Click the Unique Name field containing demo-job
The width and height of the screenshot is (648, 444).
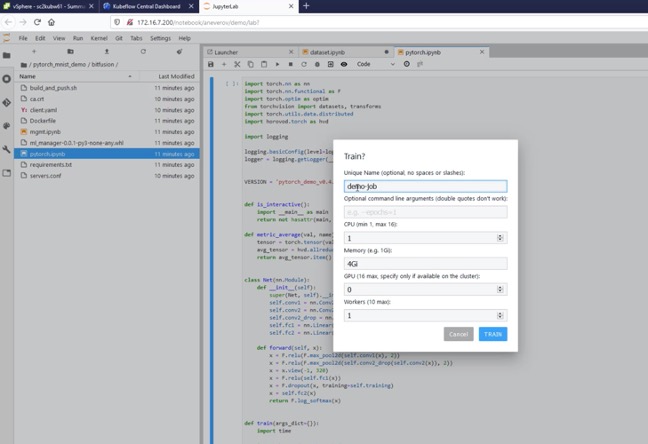click(x=425, y=186)
